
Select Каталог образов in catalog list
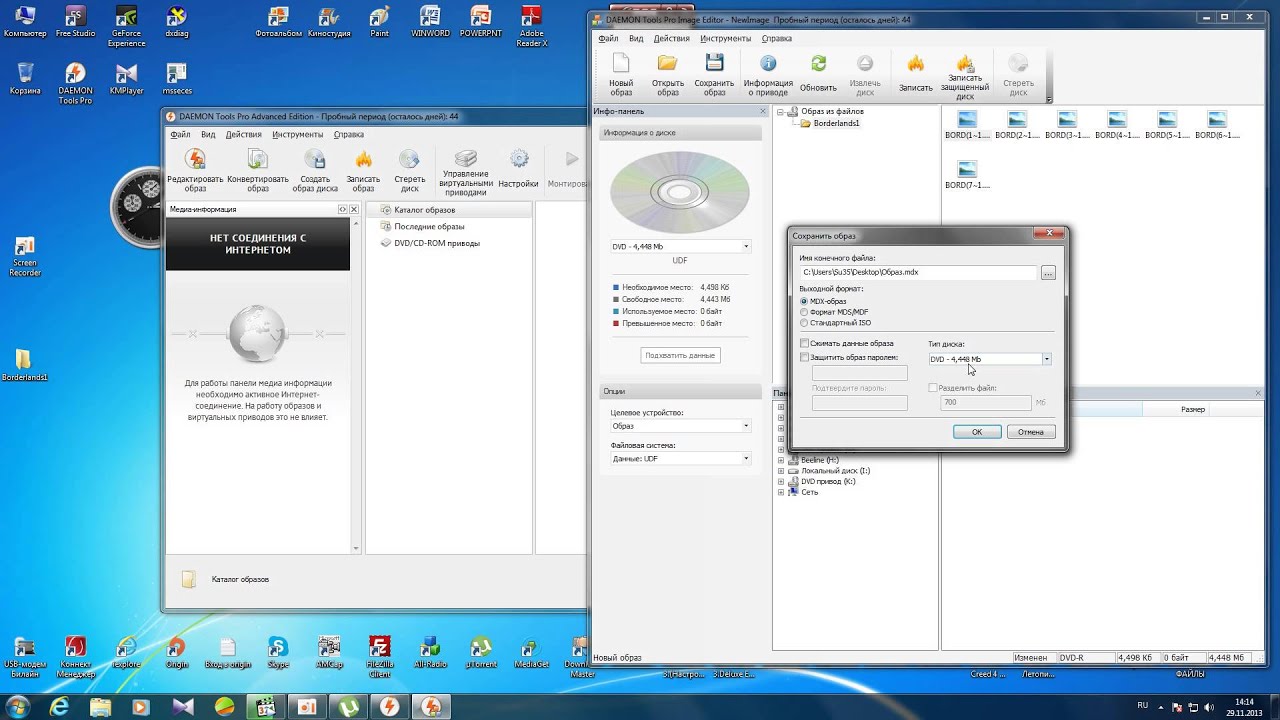point(424,210)
